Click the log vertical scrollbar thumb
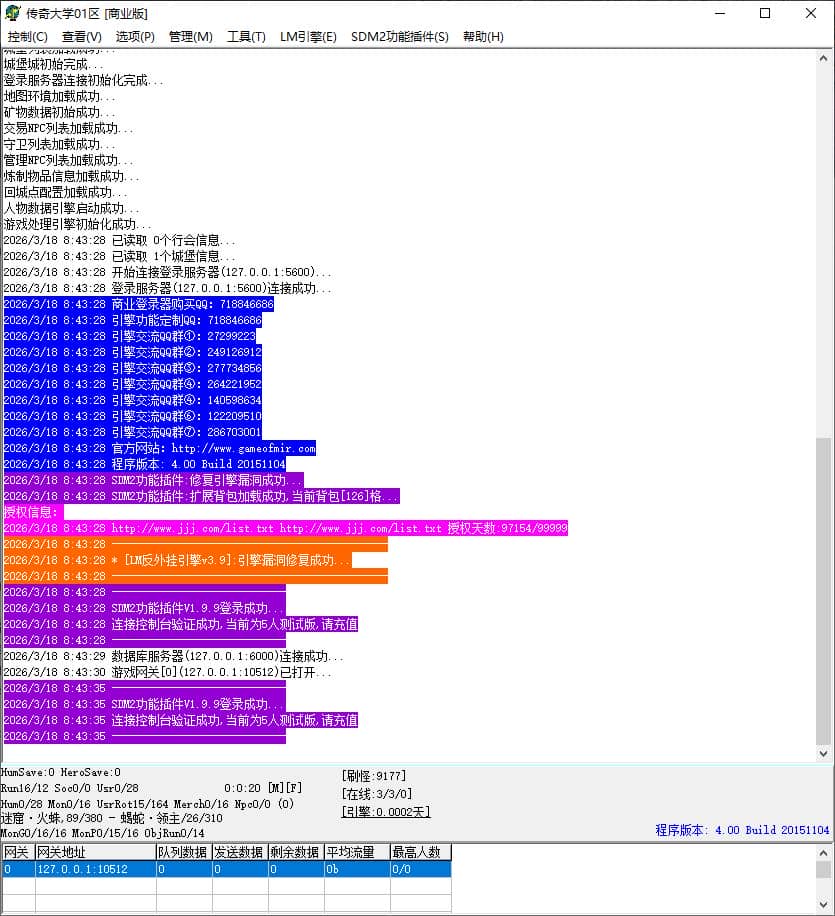This screenshot has height=916, width=835. point(823,591)
